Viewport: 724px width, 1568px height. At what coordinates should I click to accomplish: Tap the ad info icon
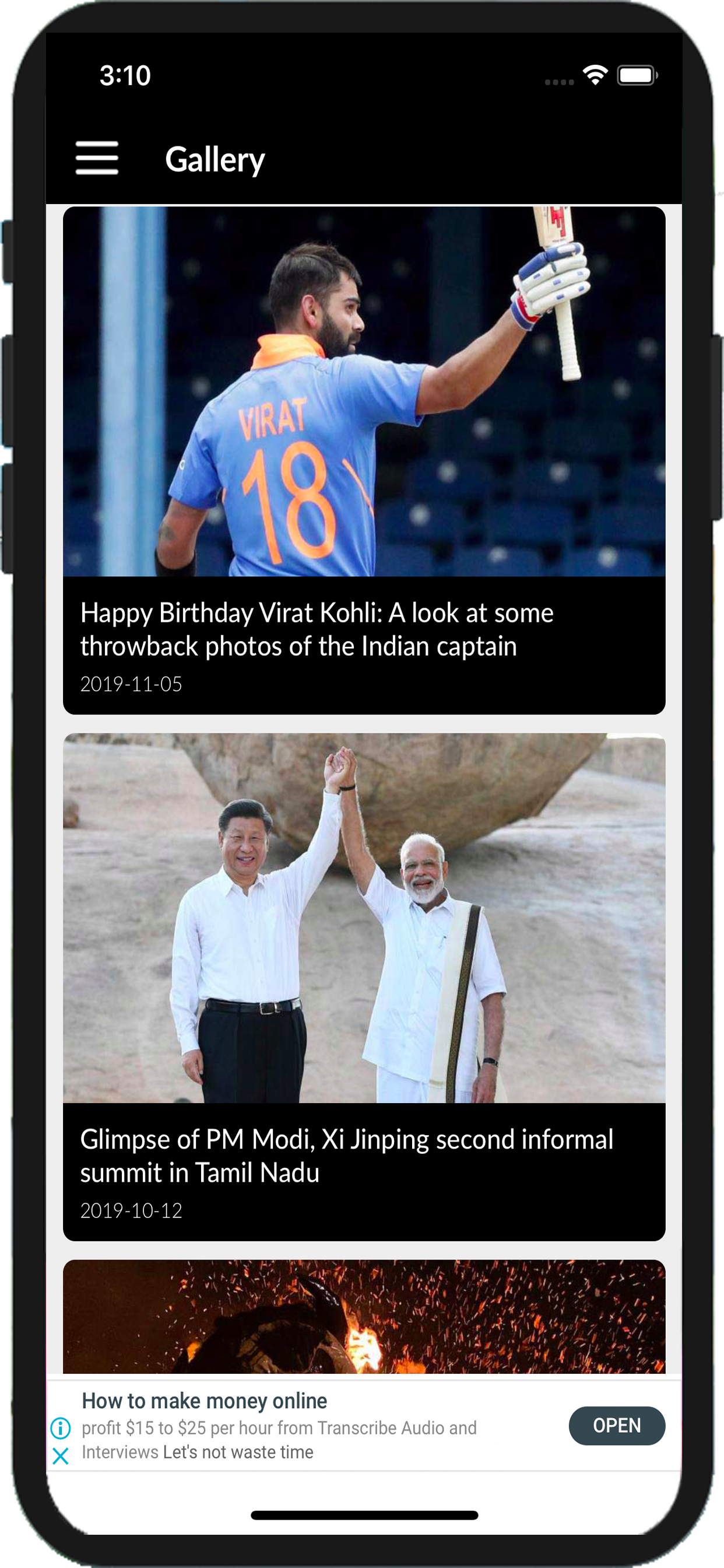coord(60,1427)
